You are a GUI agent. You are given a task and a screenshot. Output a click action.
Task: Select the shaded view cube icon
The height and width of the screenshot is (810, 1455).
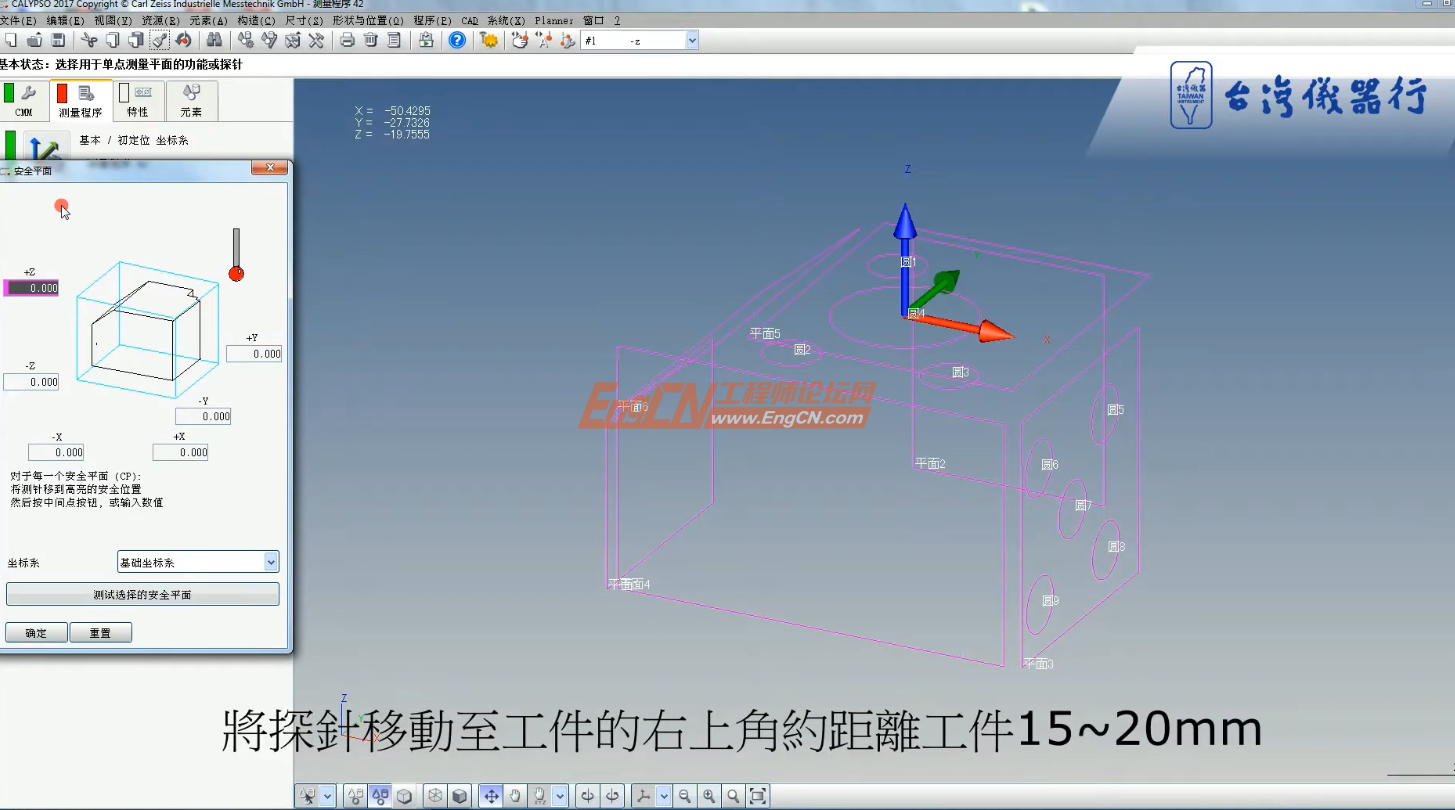pyautogui.click(x=458, y=795)
